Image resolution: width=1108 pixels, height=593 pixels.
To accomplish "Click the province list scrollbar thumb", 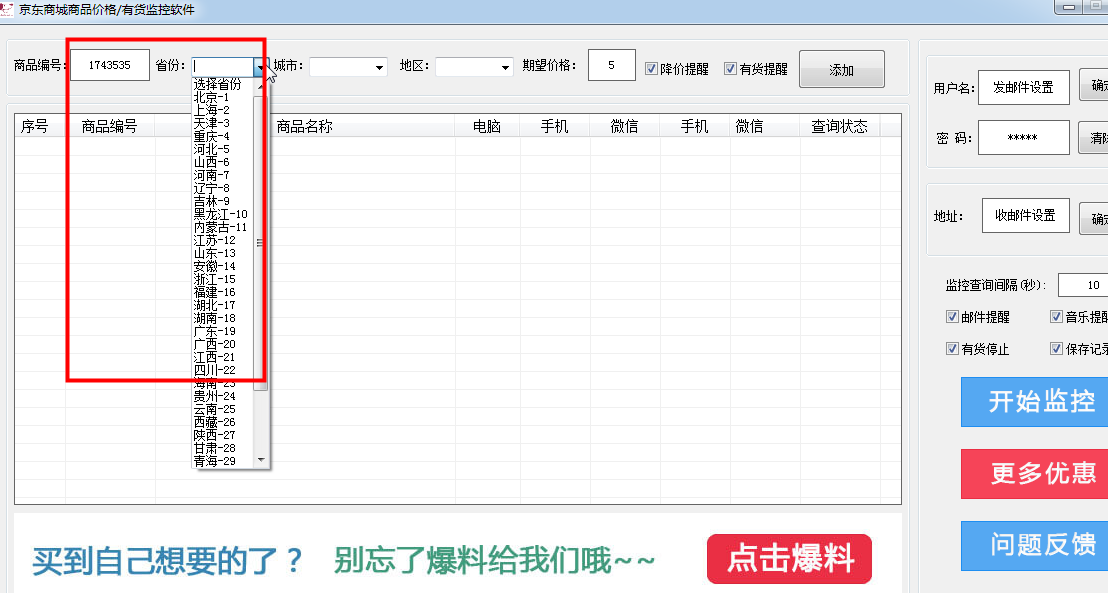I will point(261,242).
